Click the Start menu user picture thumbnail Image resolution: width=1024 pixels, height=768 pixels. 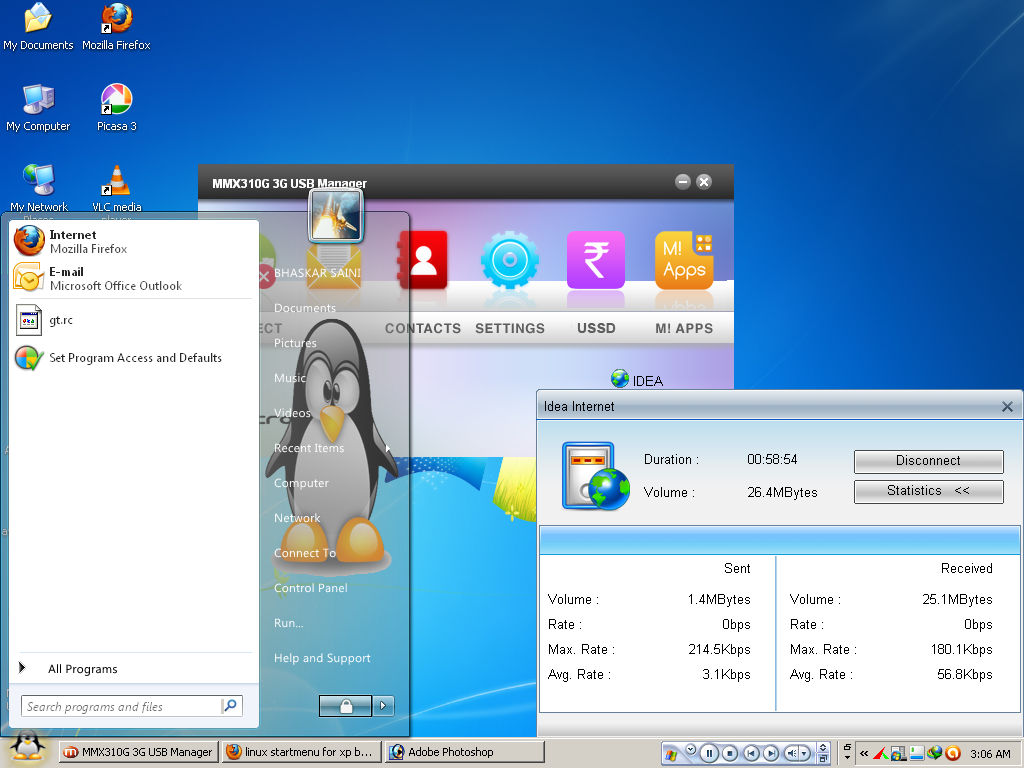[336, 216]
